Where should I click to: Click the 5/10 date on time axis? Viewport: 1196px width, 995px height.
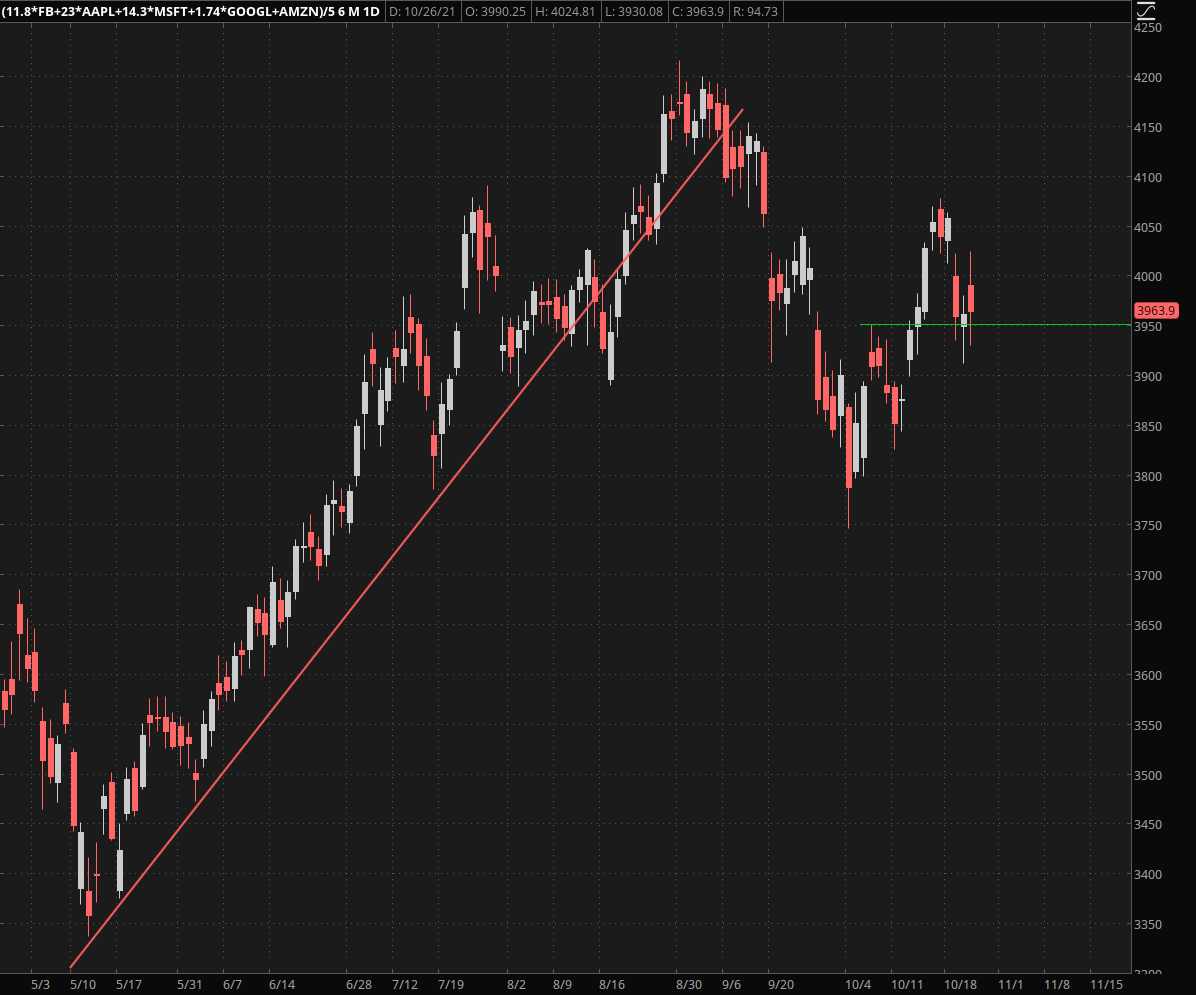click(82, 985)
